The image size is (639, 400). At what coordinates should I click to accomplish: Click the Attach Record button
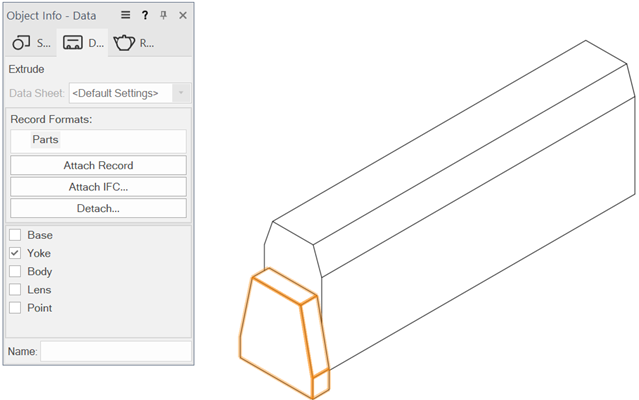click(x=98, y=165)
